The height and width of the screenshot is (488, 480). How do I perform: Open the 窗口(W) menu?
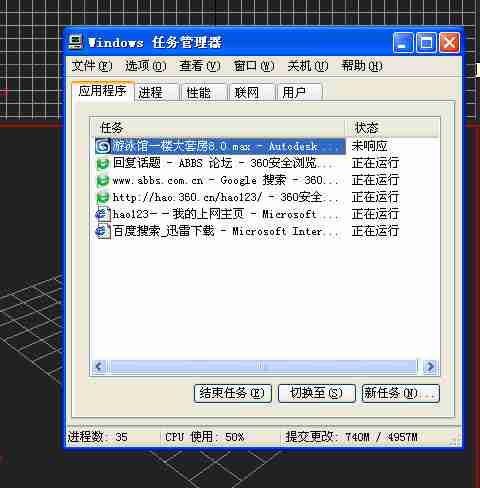click(254, 66)
